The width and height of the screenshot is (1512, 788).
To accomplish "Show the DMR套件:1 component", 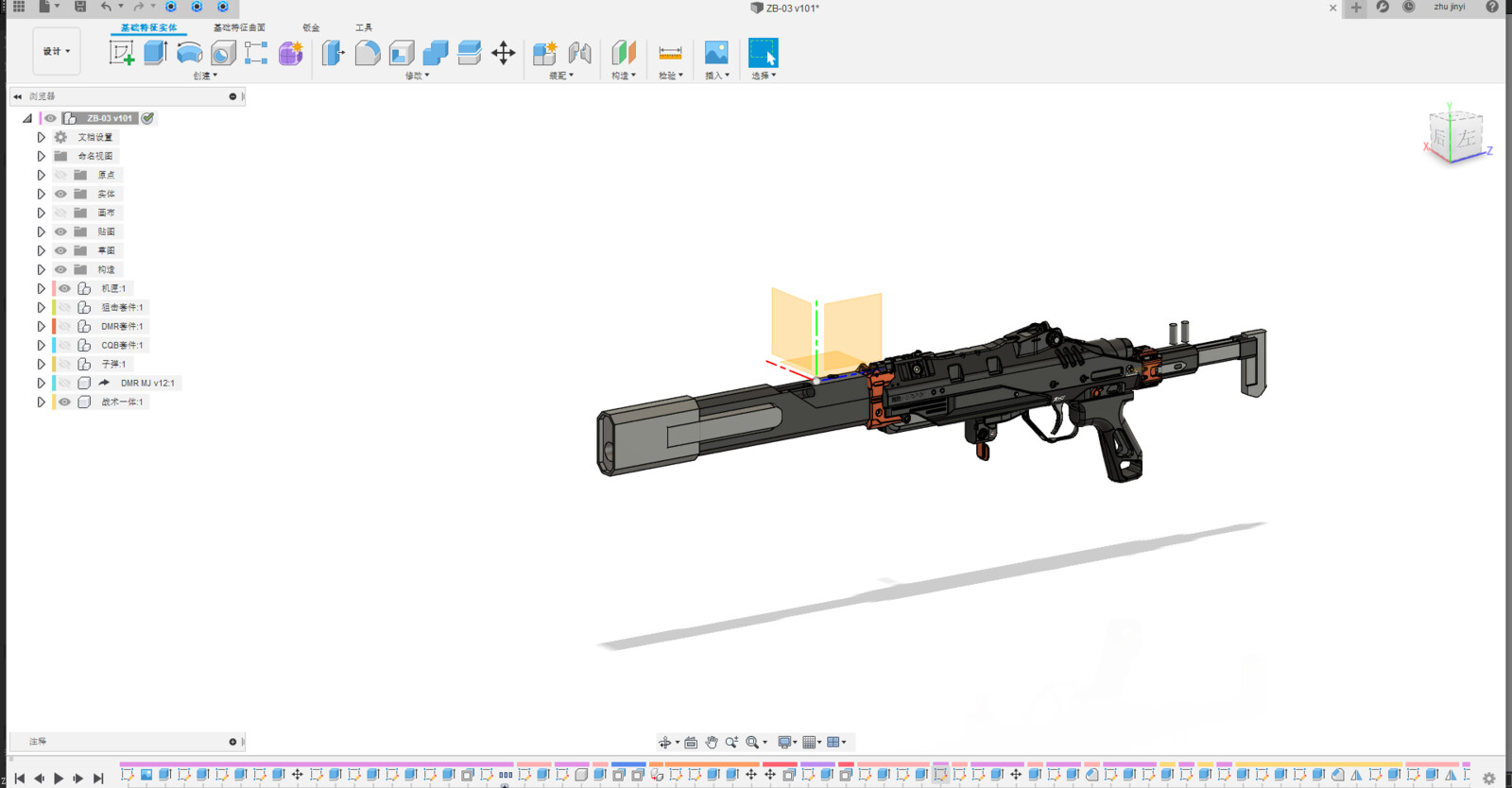I will 64,326.
